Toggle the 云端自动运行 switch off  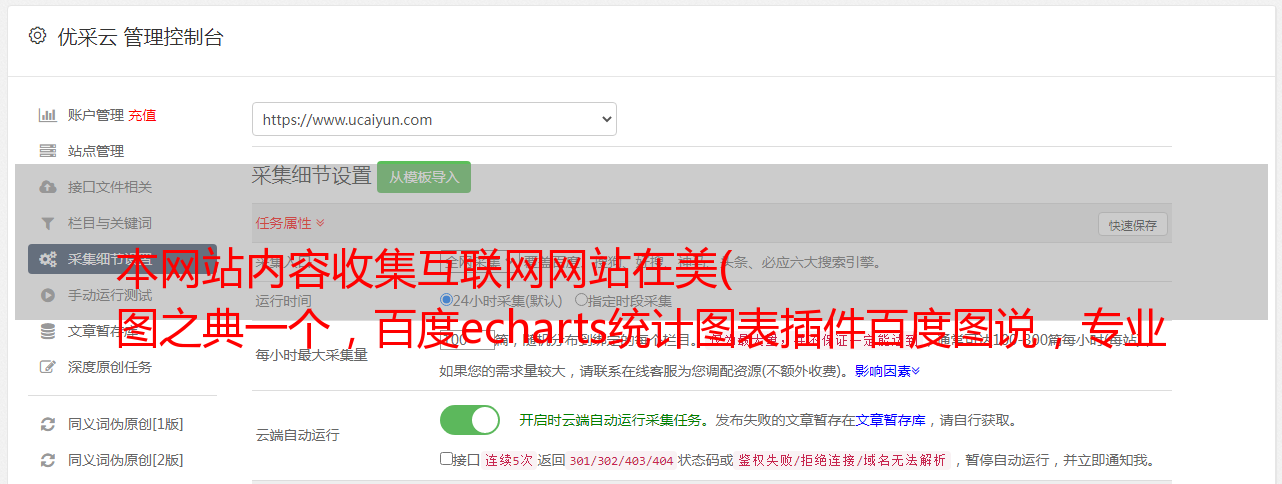(470, 420)
